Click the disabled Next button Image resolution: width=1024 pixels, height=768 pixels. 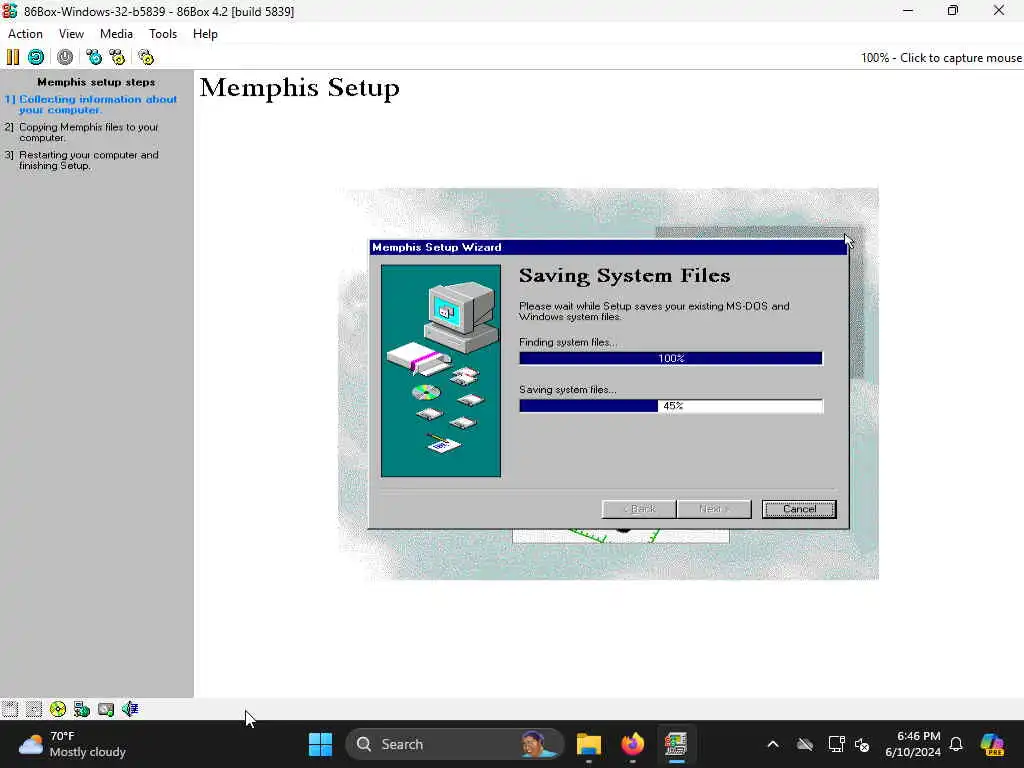coord(714,509)
